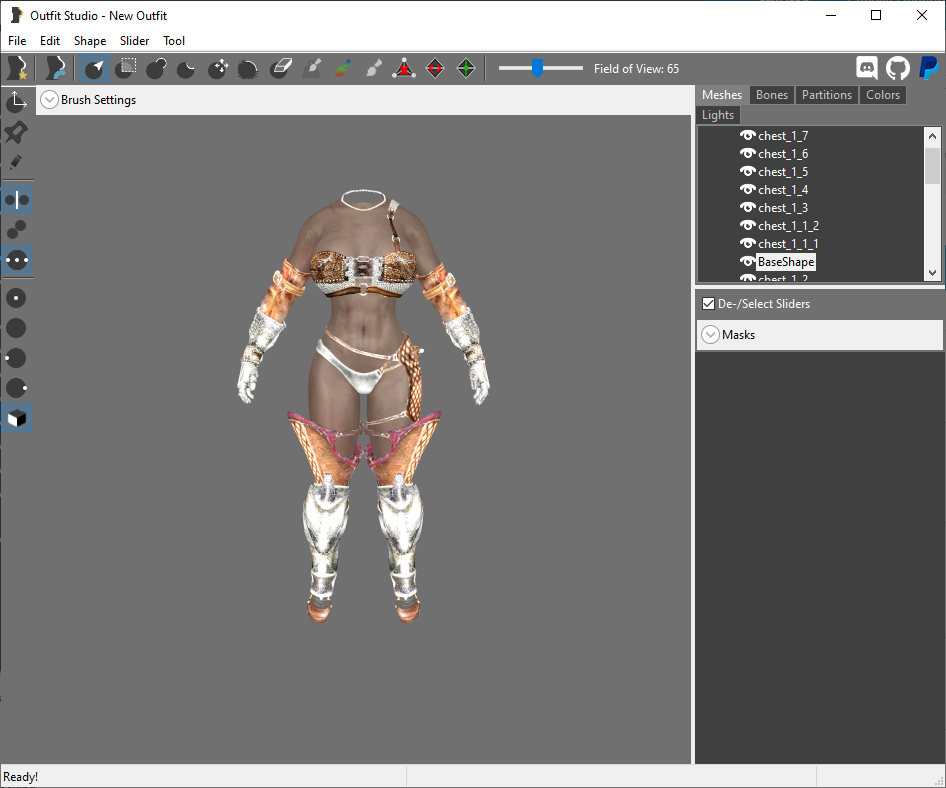Expand the Masks section
Viewport: 946px width, 788px height.
[711, 334]
